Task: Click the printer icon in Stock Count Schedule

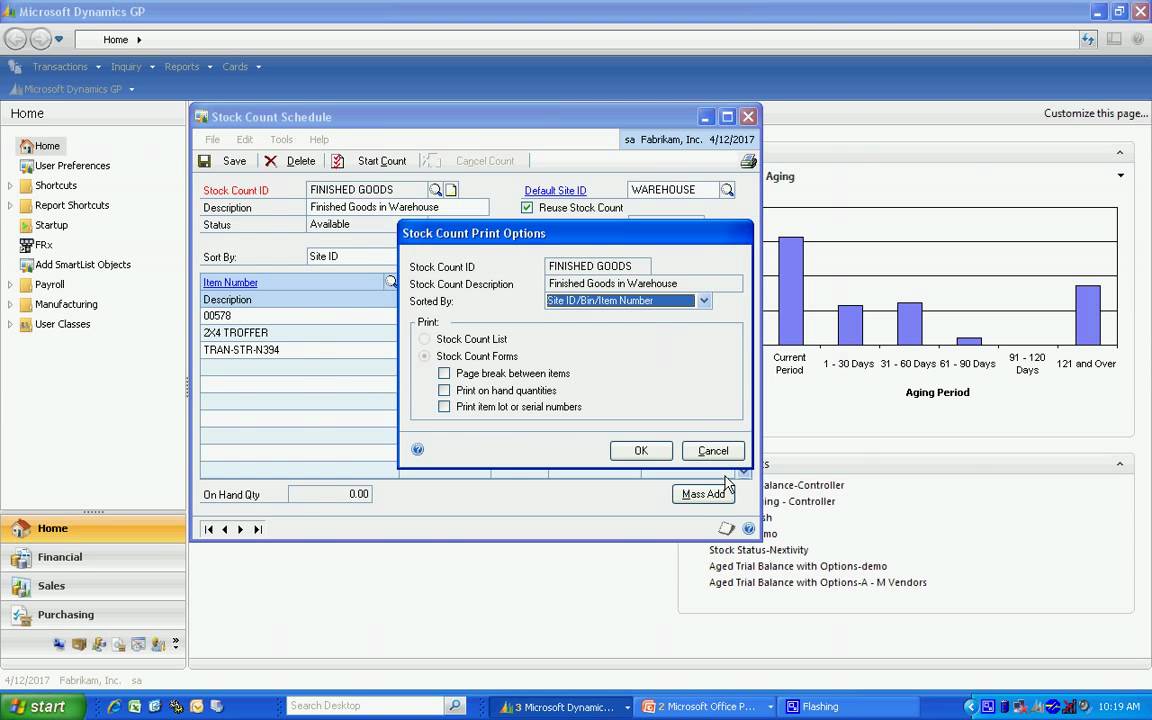Action: coord(748,161)
